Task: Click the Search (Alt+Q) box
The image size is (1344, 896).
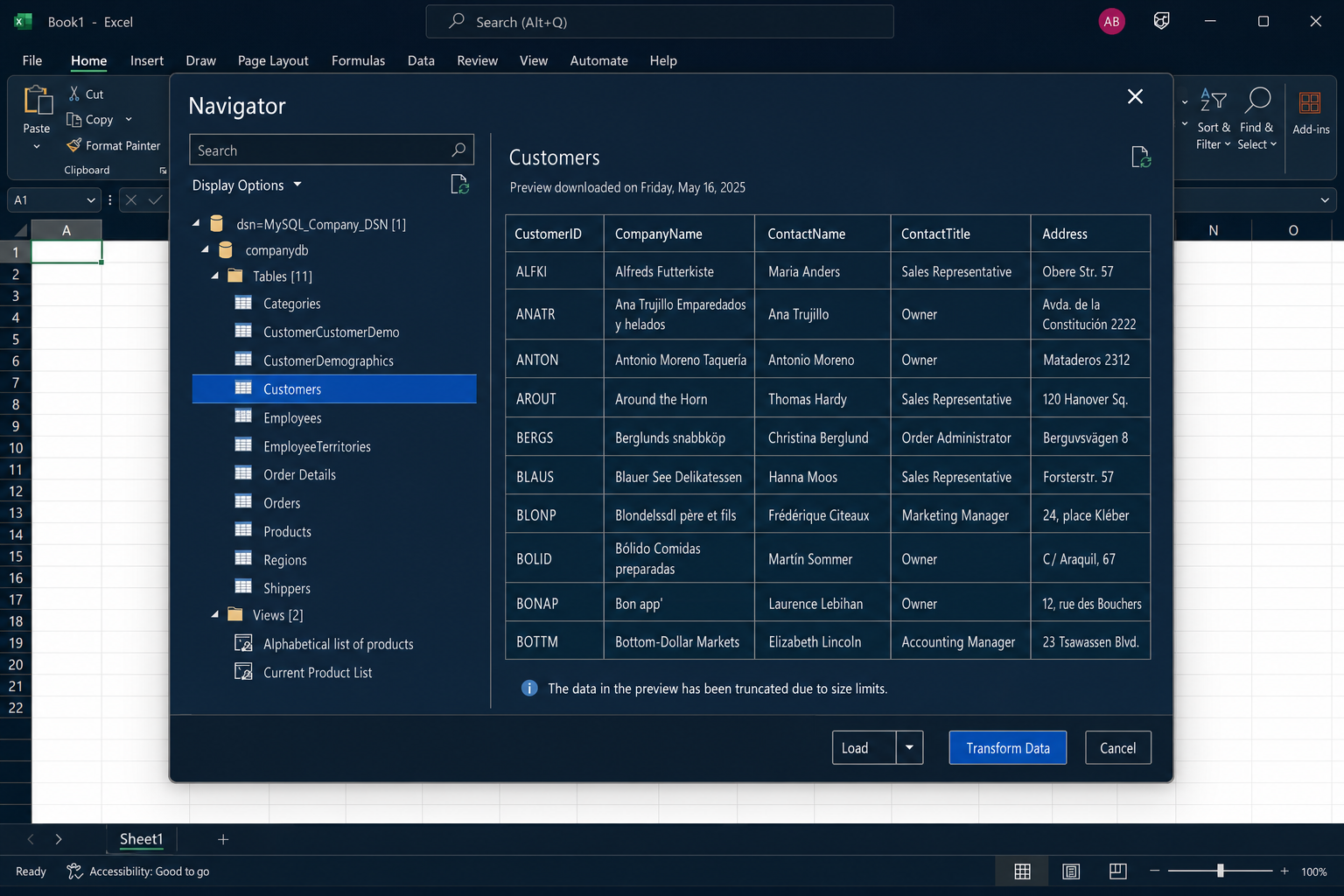Action: [x=660, y=22]
